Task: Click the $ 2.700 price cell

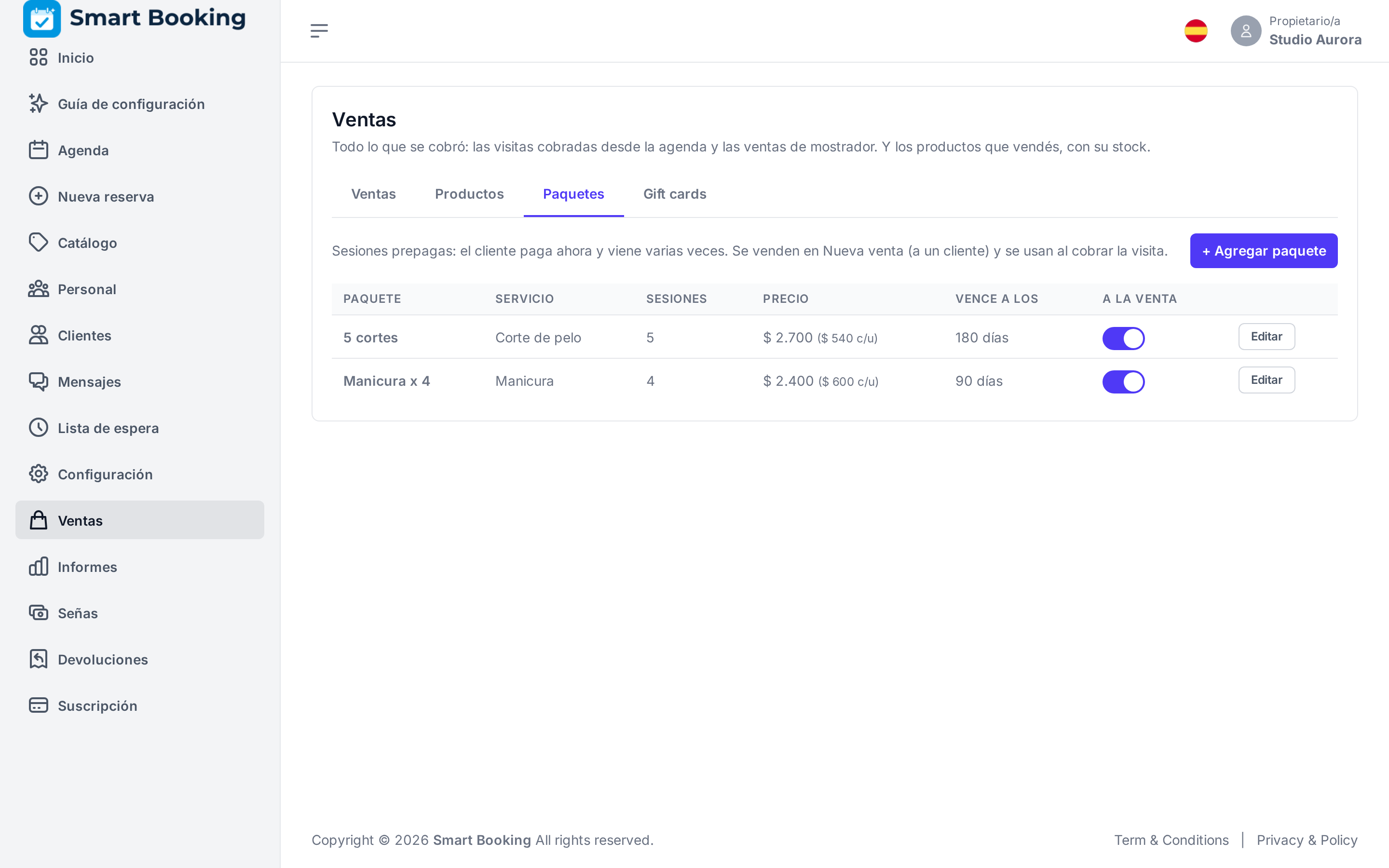Action: click(820, 338)
